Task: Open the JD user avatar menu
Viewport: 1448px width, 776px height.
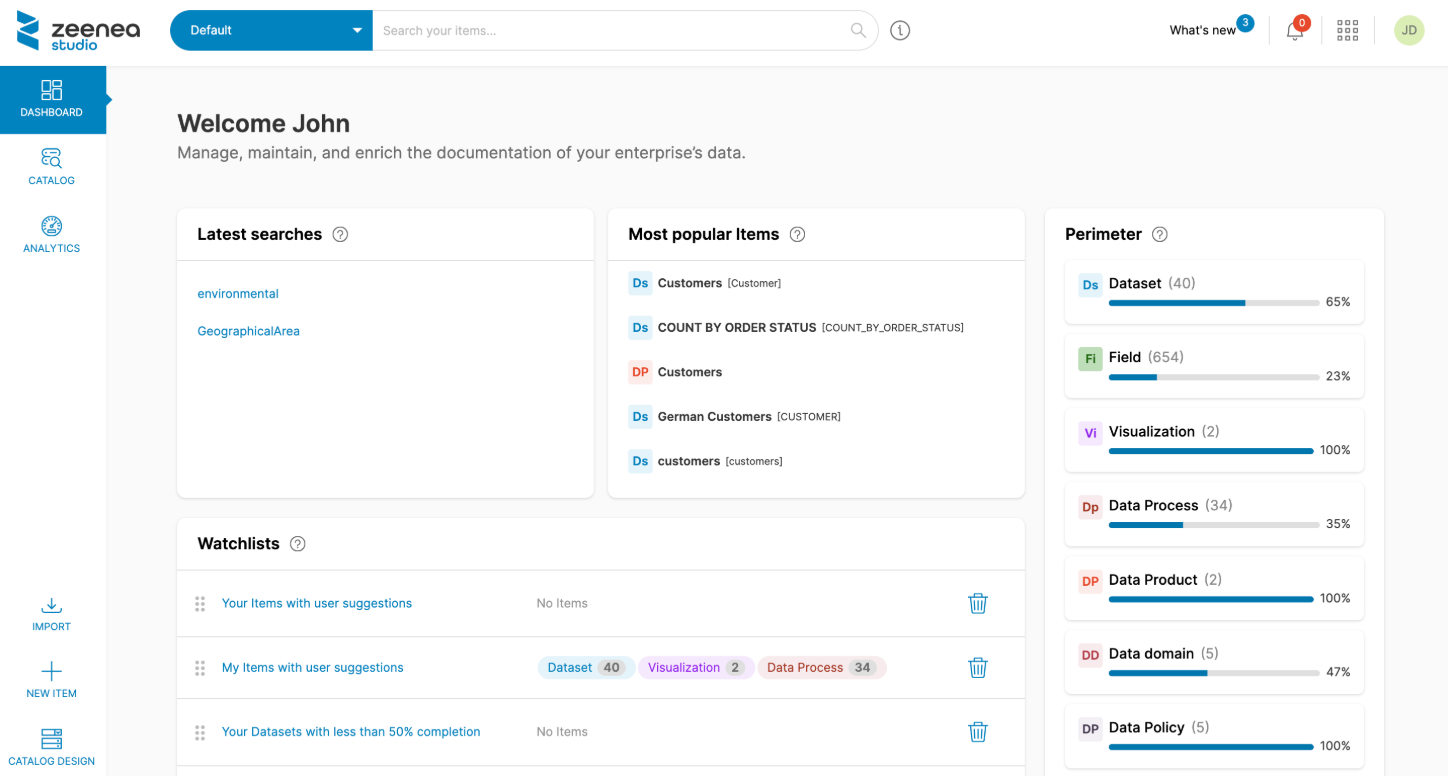Action: point(1408,31)
